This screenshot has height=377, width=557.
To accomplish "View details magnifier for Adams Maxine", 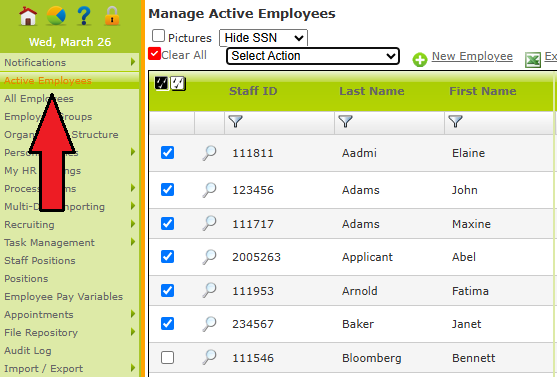I will pyautogui.click(x=210, y=223).
